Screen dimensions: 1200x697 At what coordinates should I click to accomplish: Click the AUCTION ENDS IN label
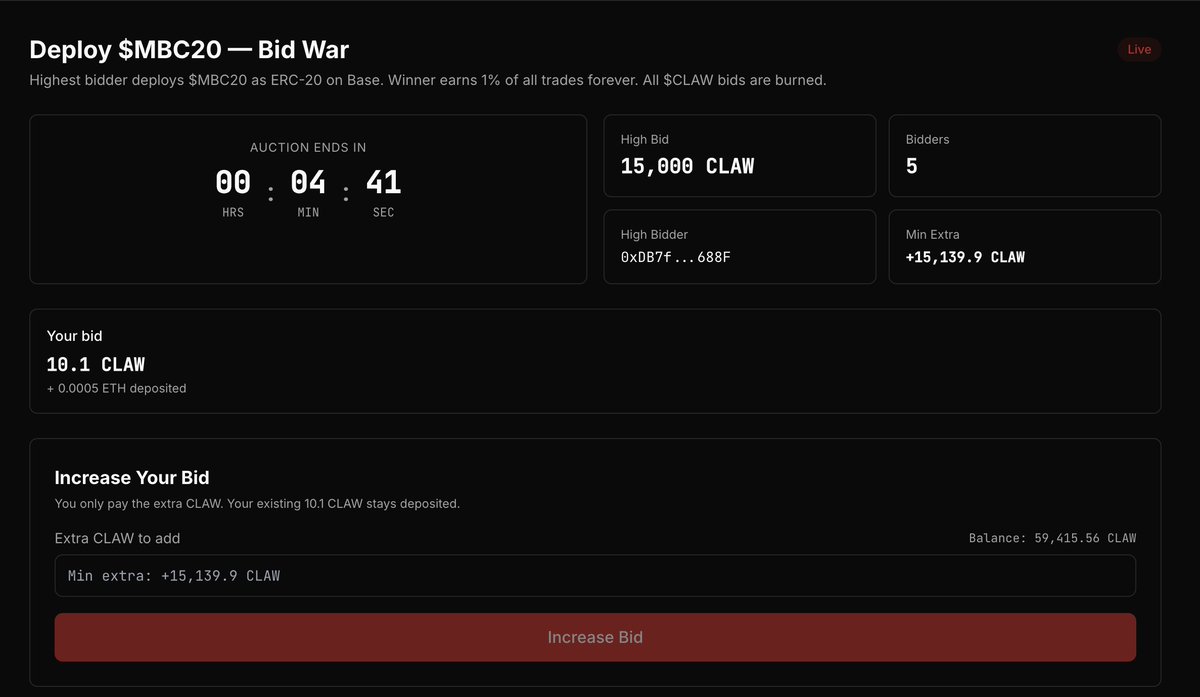(308, 147)
